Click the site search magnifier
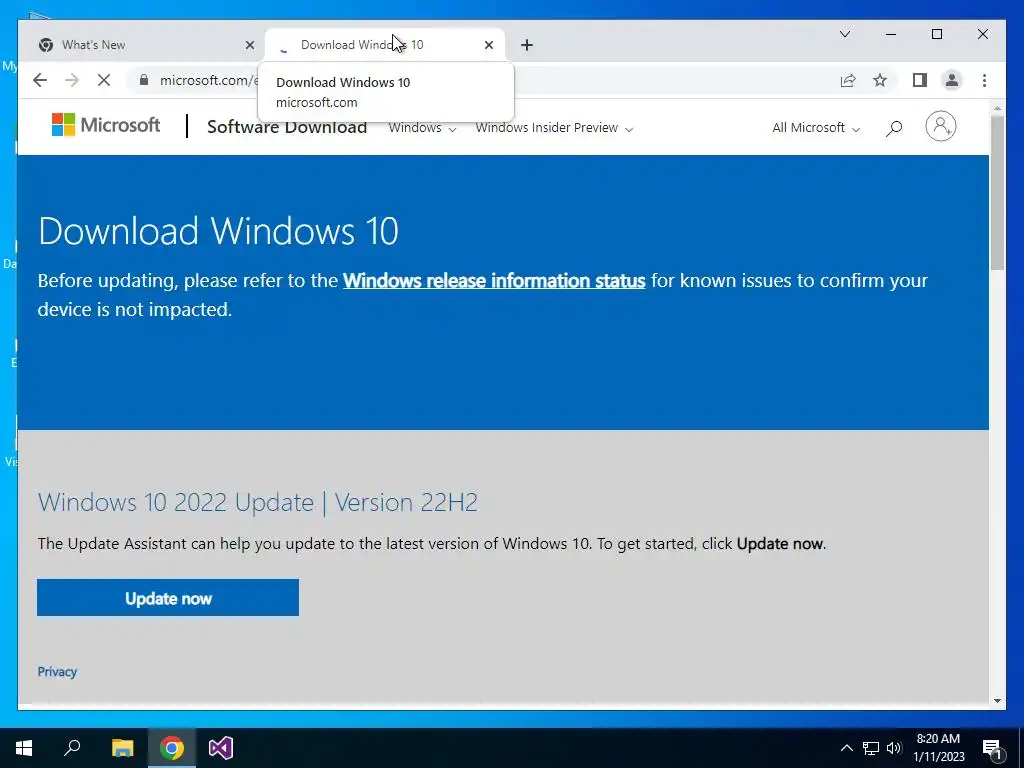This screenshot has height=768, width=1024. click(894, 128)
